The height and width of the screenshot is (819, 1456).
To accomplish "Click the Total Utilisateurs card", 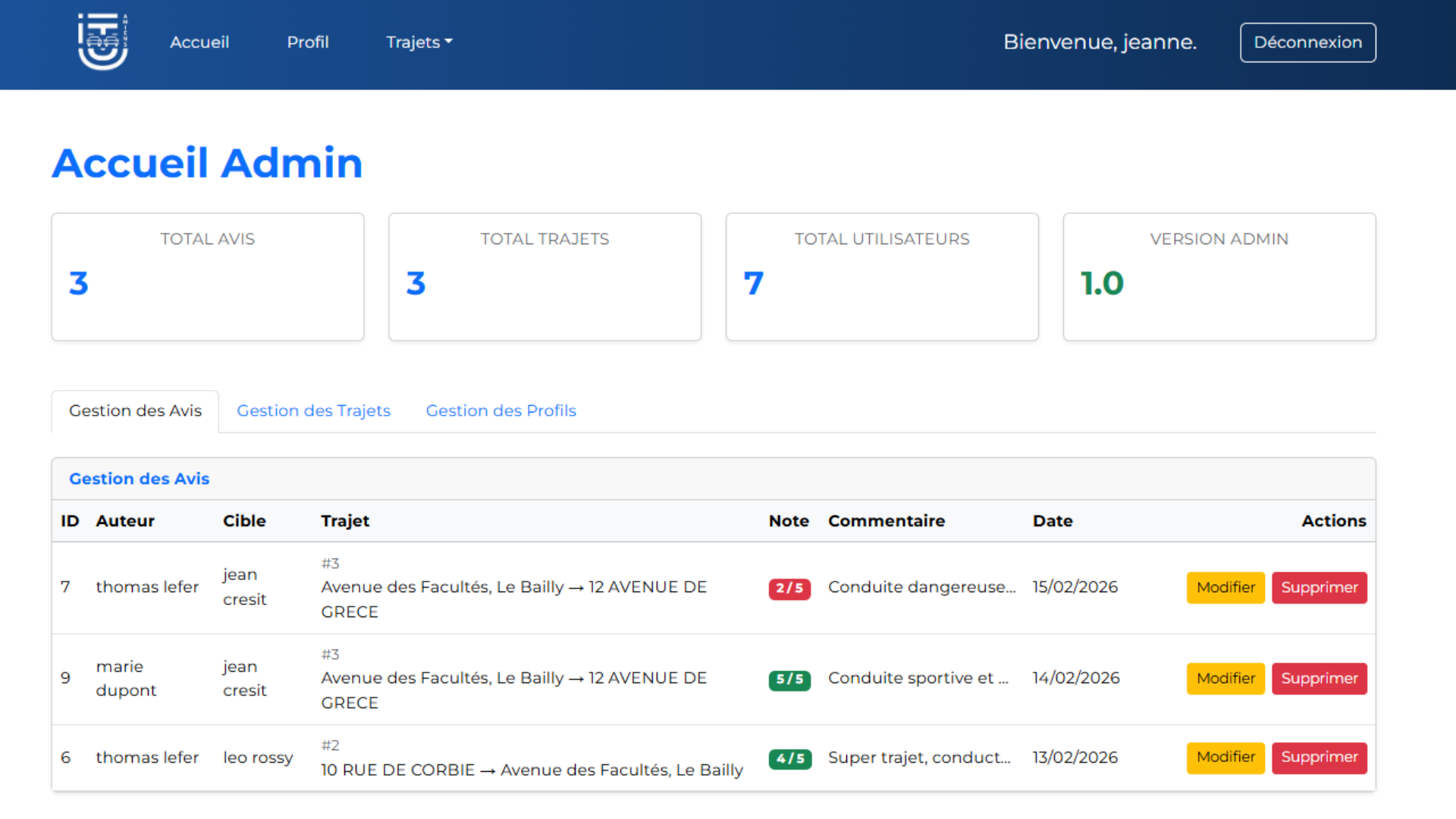I will [882, 277].
